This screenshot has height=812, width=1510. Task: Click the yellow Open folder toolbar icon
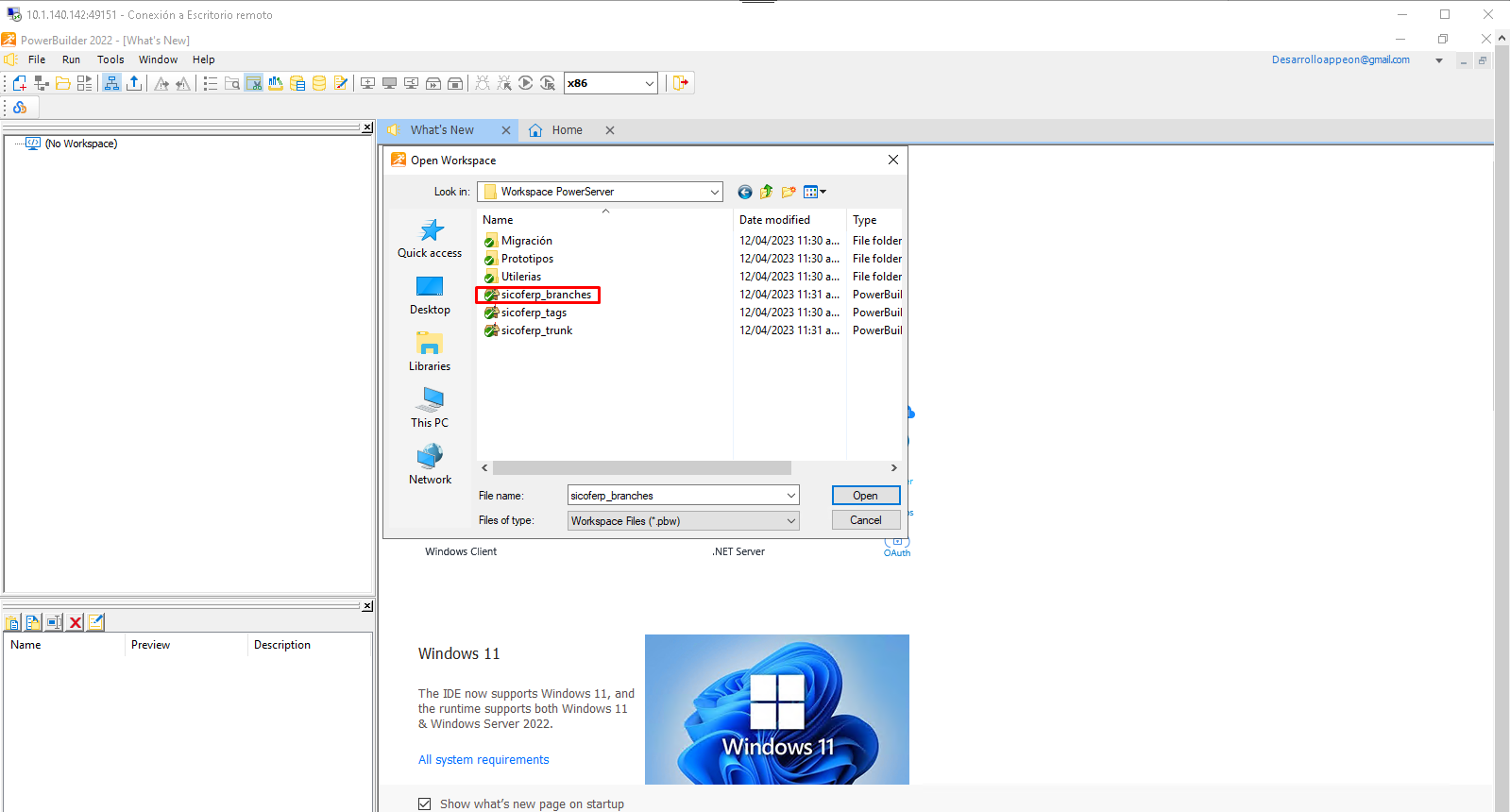click(x=63, y=83)
